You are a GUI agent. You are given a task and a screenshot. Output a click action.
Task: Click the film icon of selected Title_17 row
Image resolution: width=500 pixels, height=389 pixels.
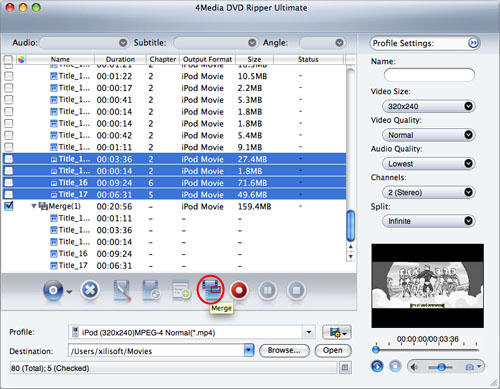point(54,195)
